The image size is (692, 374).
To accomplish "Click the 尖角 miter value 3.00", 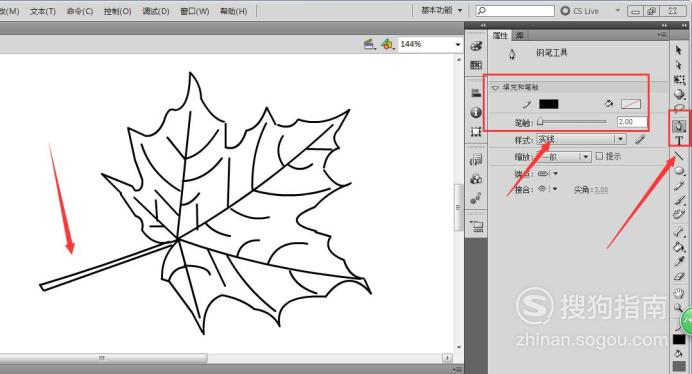I will click(600, 190).
